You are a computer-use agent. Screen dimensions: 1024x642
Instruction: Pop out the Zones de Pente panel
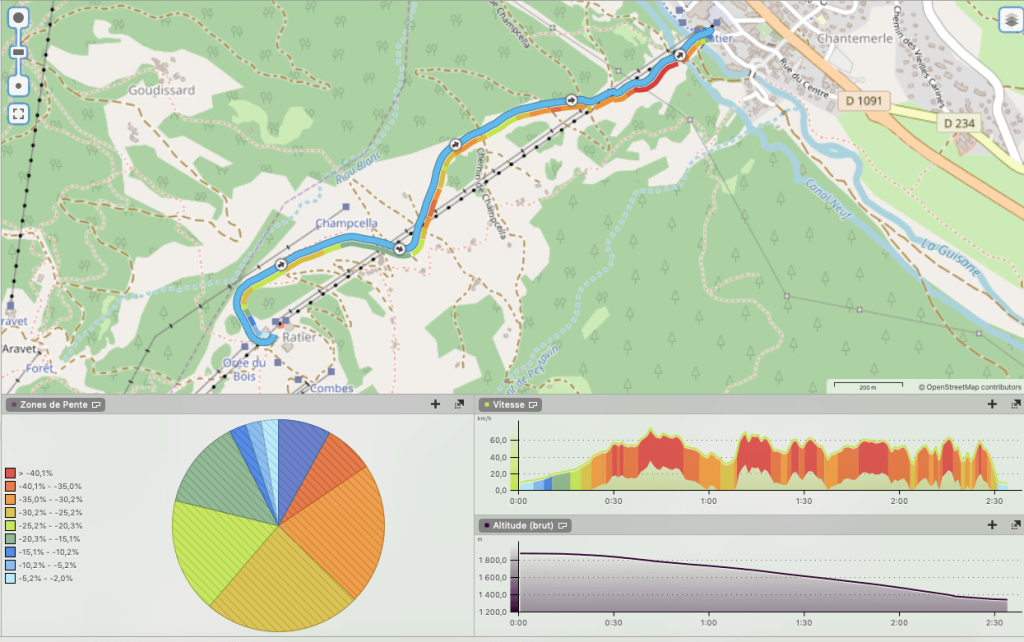[459, 405]
